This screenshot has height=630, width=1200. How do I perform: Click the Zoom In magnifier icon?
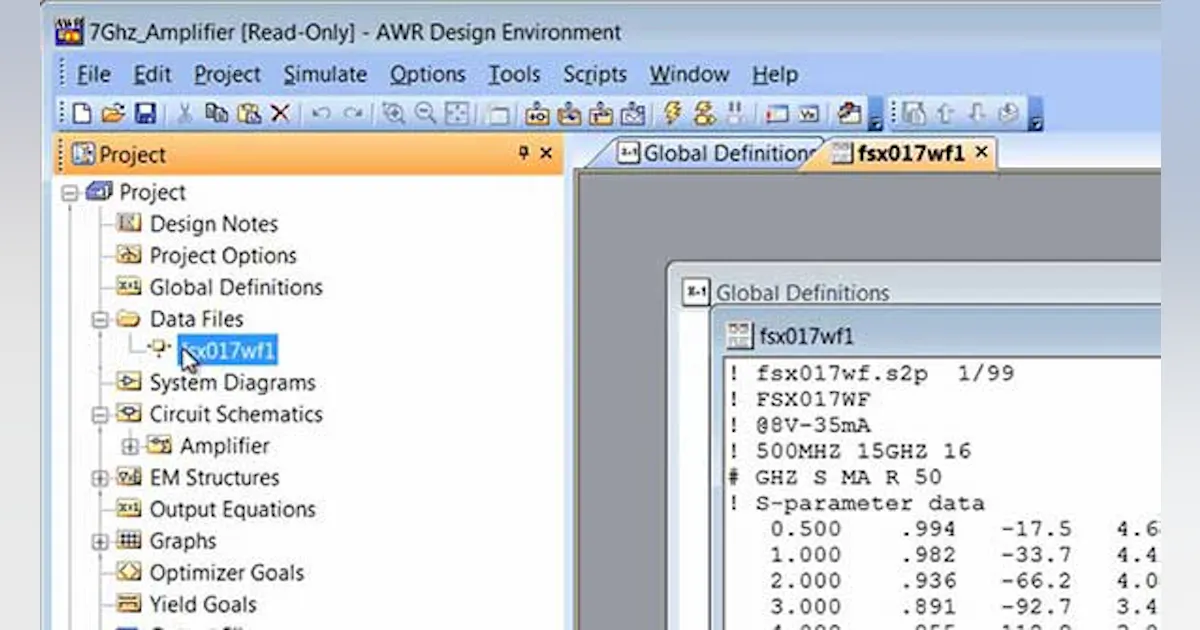tap(394, 114)
